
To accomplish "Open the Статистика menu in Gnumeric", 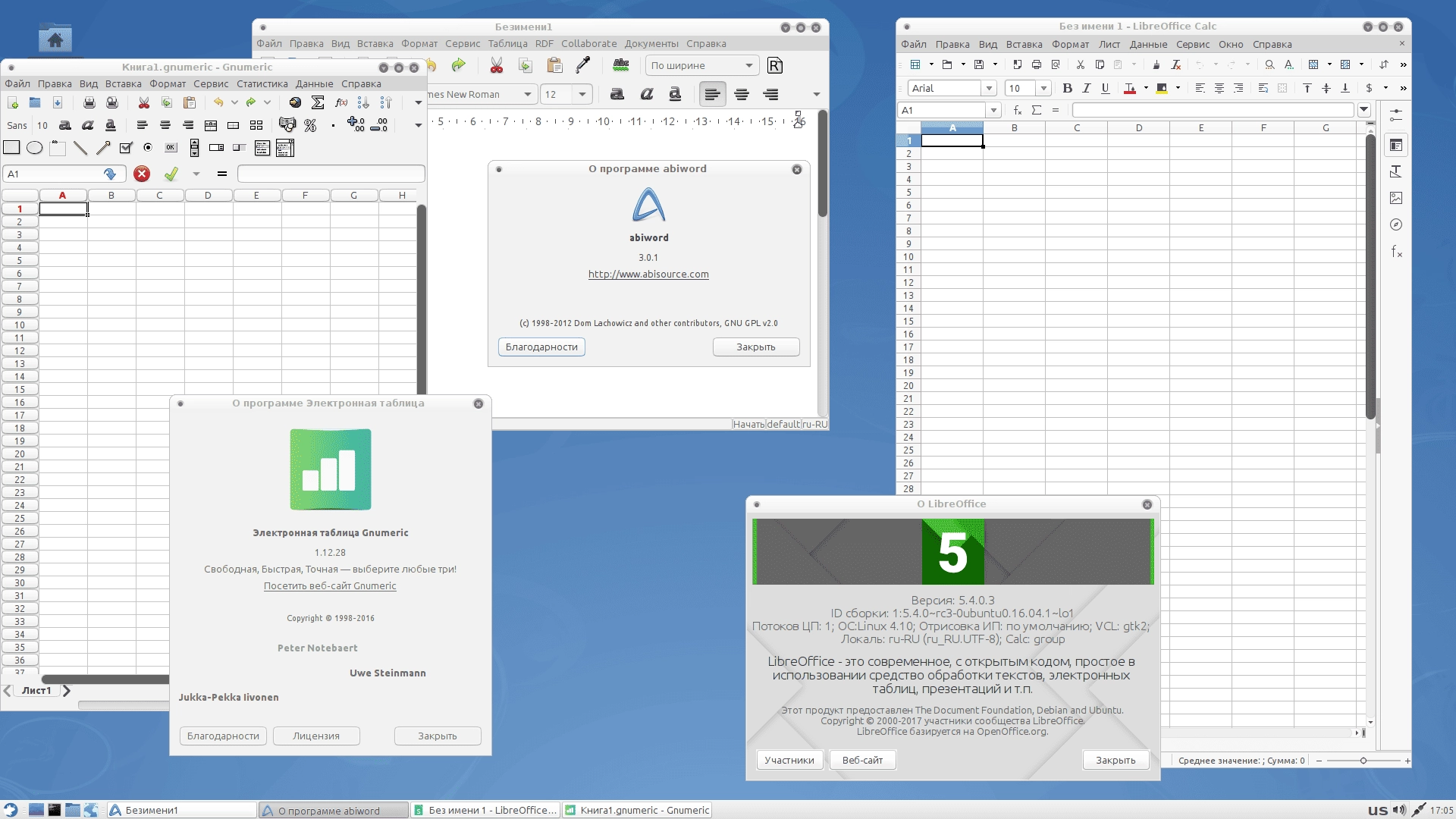I will pyautogui.click(x=262, y=83).
